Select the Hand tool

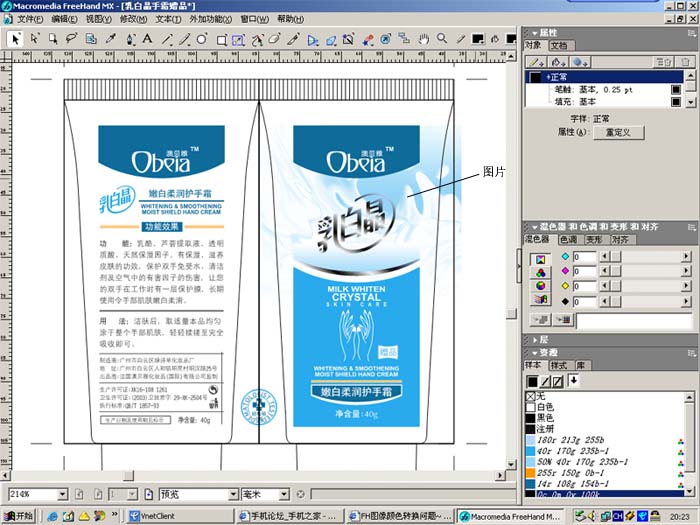pyautogui.click(x=423, y=39)
